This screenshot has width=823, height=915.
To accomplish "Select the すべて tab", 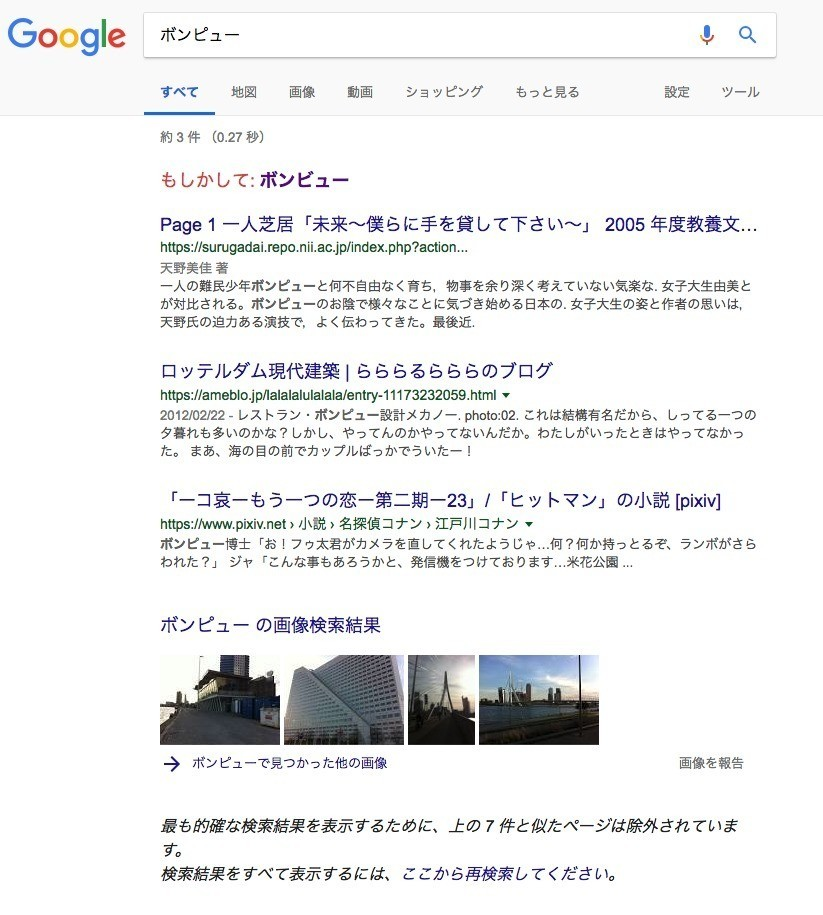I will pyautogui.click(x=179, y=92).
